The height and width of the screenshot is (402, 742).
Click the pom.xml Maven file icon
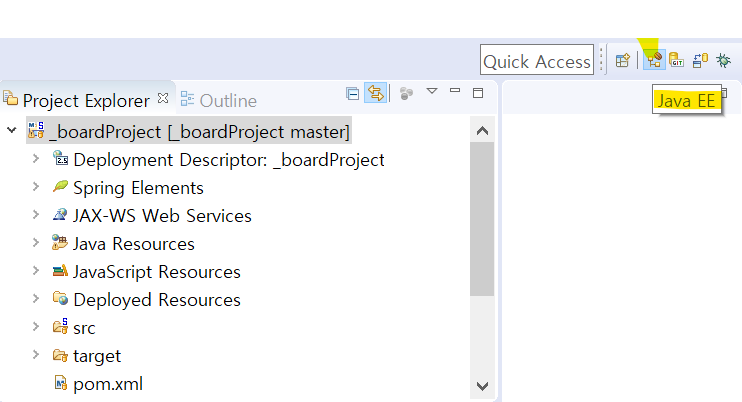[x=61, y=382]
